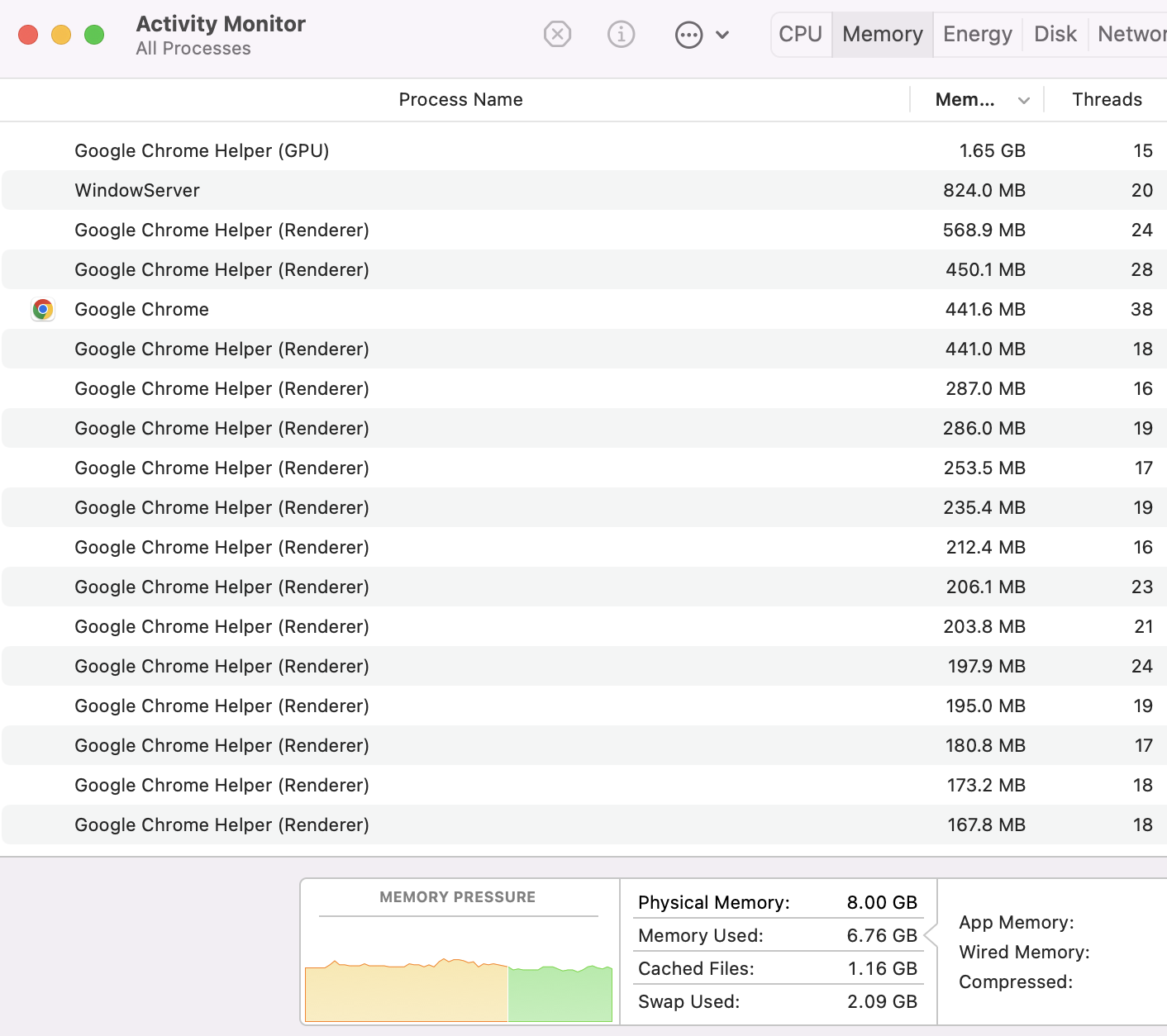Click the Wired Memory label
This screenshot has width=1167, height=1036.
pyautogui.click(x=1024, y=952)
